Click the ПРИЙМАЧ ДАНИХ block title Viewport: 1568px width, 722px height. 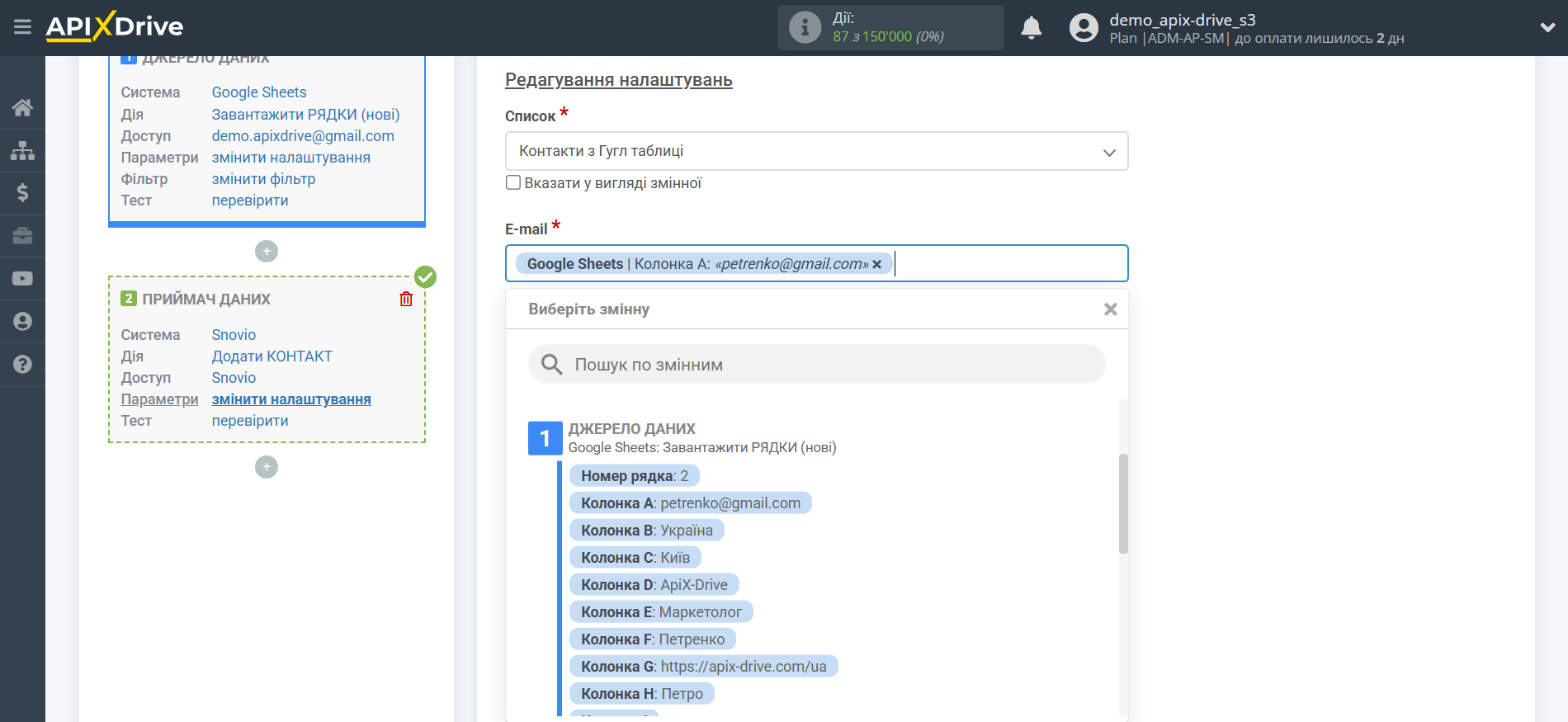coord(206,300)
